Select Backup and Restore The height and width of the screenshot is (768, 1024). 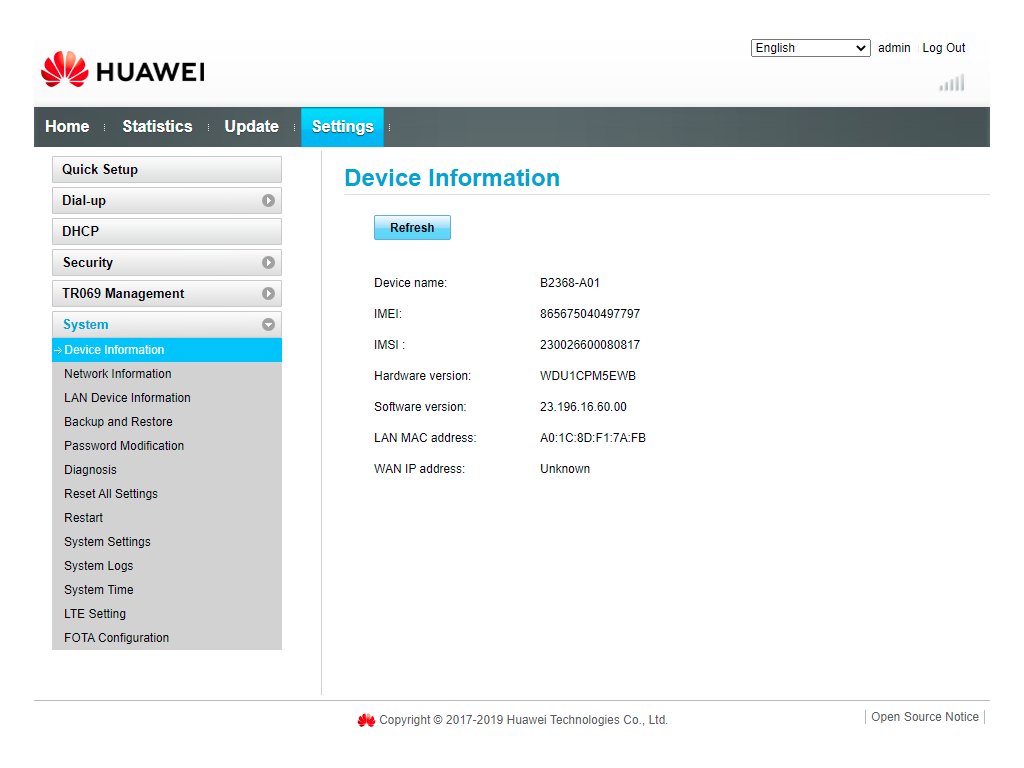(x=118, y=422)
